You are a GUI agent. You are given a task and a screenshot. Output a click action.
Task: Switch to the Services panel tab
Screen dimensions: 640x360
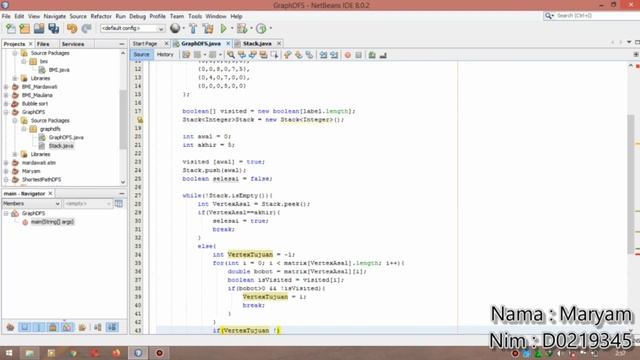(73, 44)
